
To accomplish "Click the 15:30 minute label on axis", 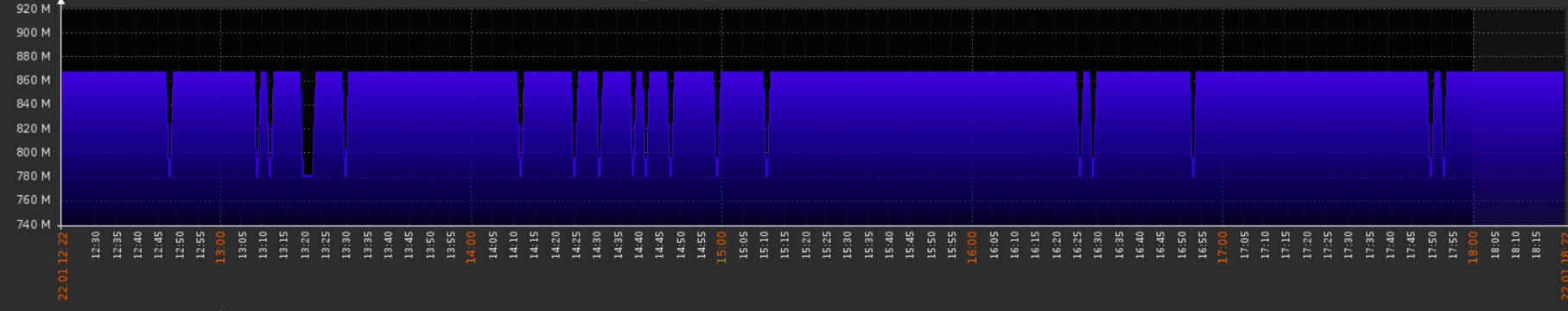I will pyautogui.click(x=847, y=244).
